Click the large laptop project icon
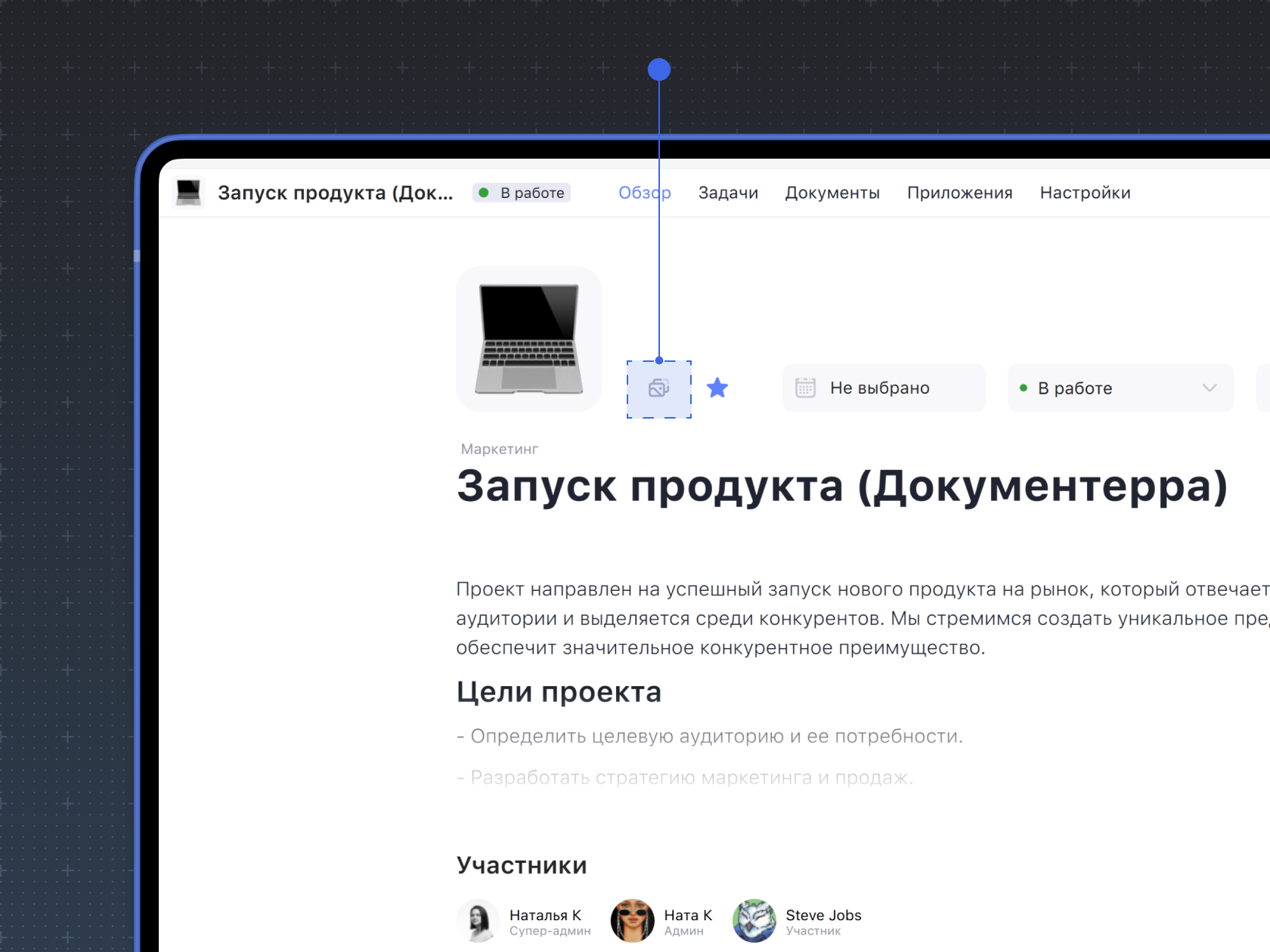 tap(528, 338)
